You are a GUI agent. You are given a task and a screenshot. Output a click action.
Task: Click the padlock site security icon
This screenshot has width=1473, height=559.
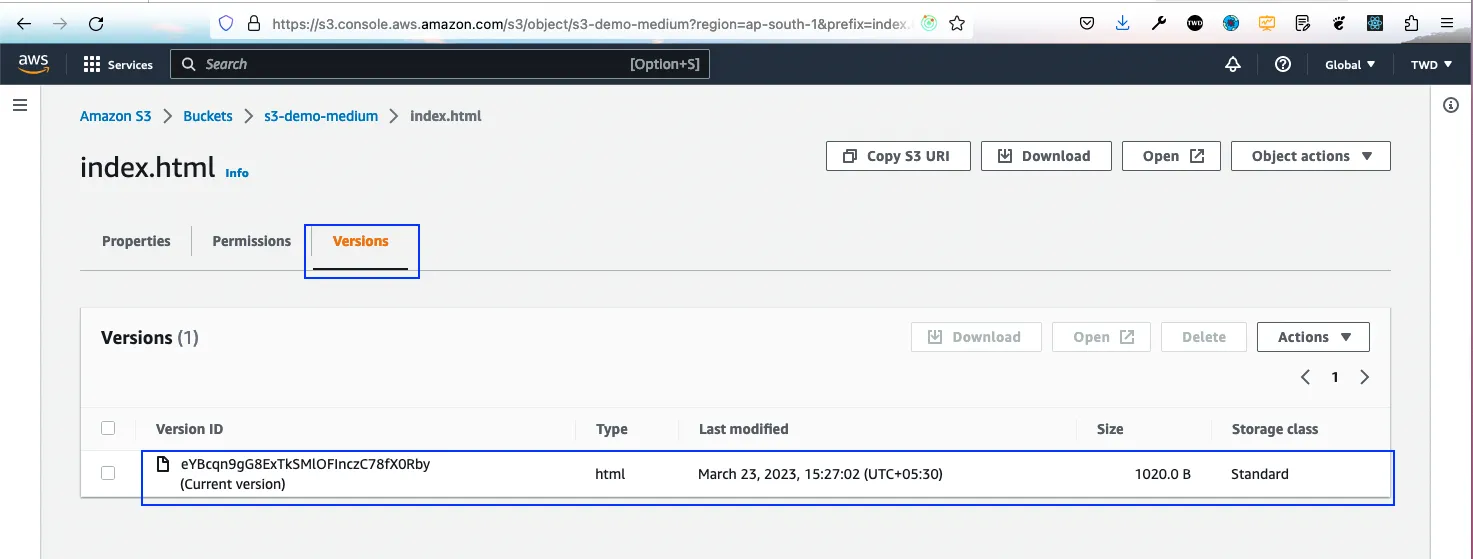tap(253, 23)
